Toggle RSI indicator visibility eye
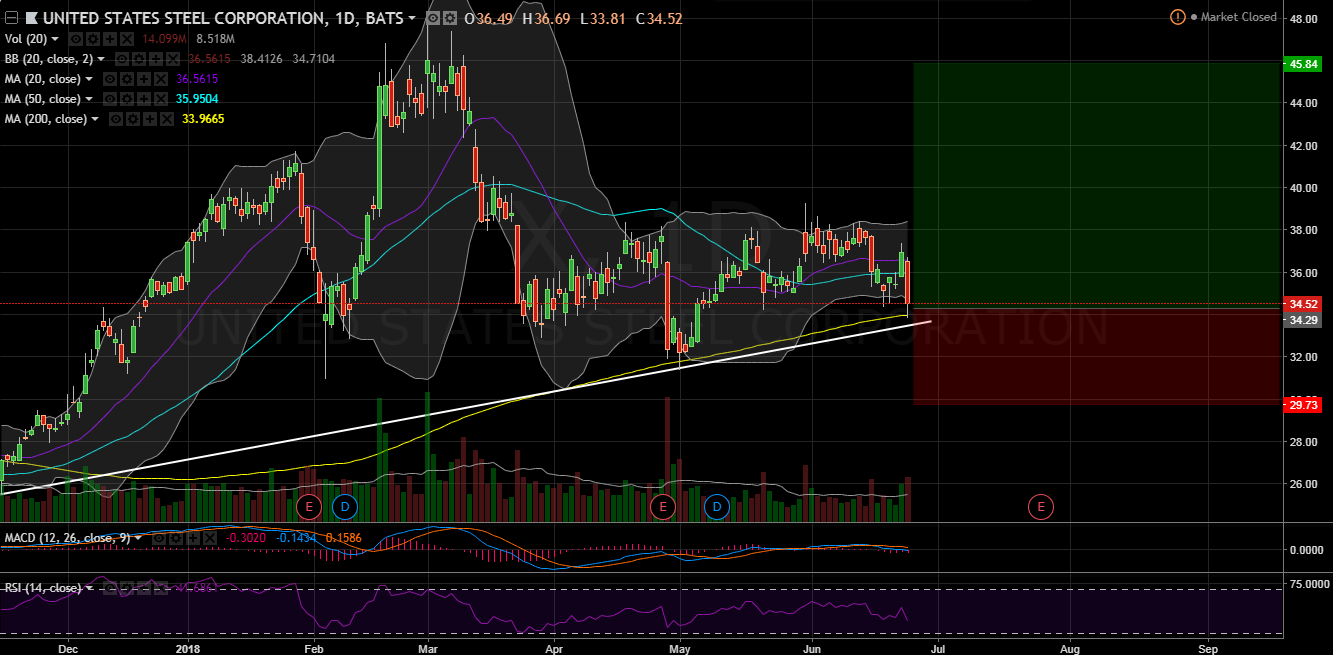1333x655 pixels. point(110,588)
